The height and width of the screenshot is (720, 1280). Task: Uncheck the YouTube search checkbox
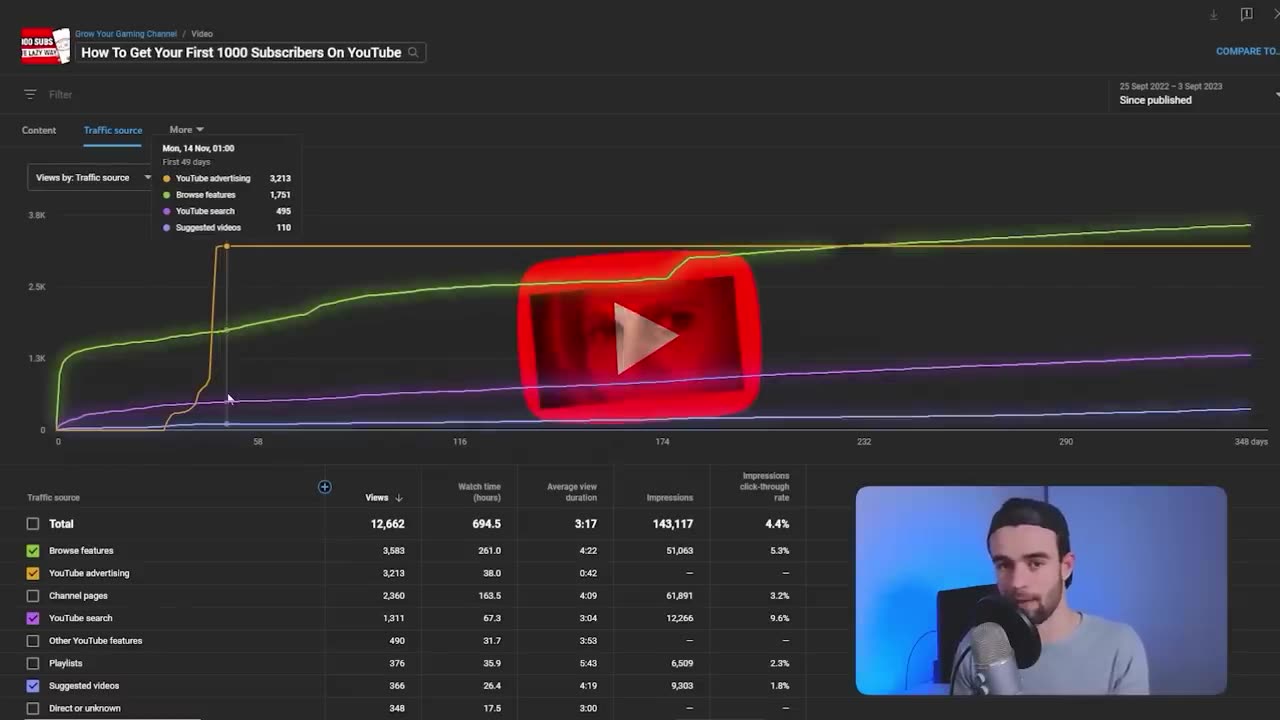pos(33,618)
